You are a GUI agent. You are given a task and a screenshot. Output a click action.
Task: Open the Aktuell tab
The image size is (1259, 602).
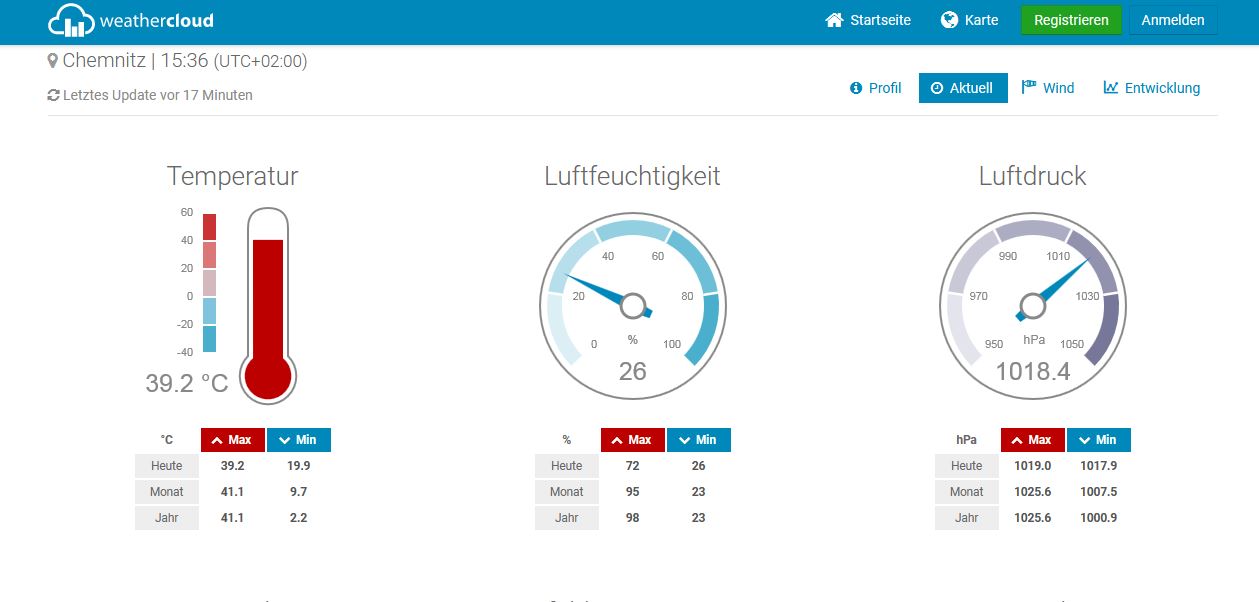click(x=962, y=88)
